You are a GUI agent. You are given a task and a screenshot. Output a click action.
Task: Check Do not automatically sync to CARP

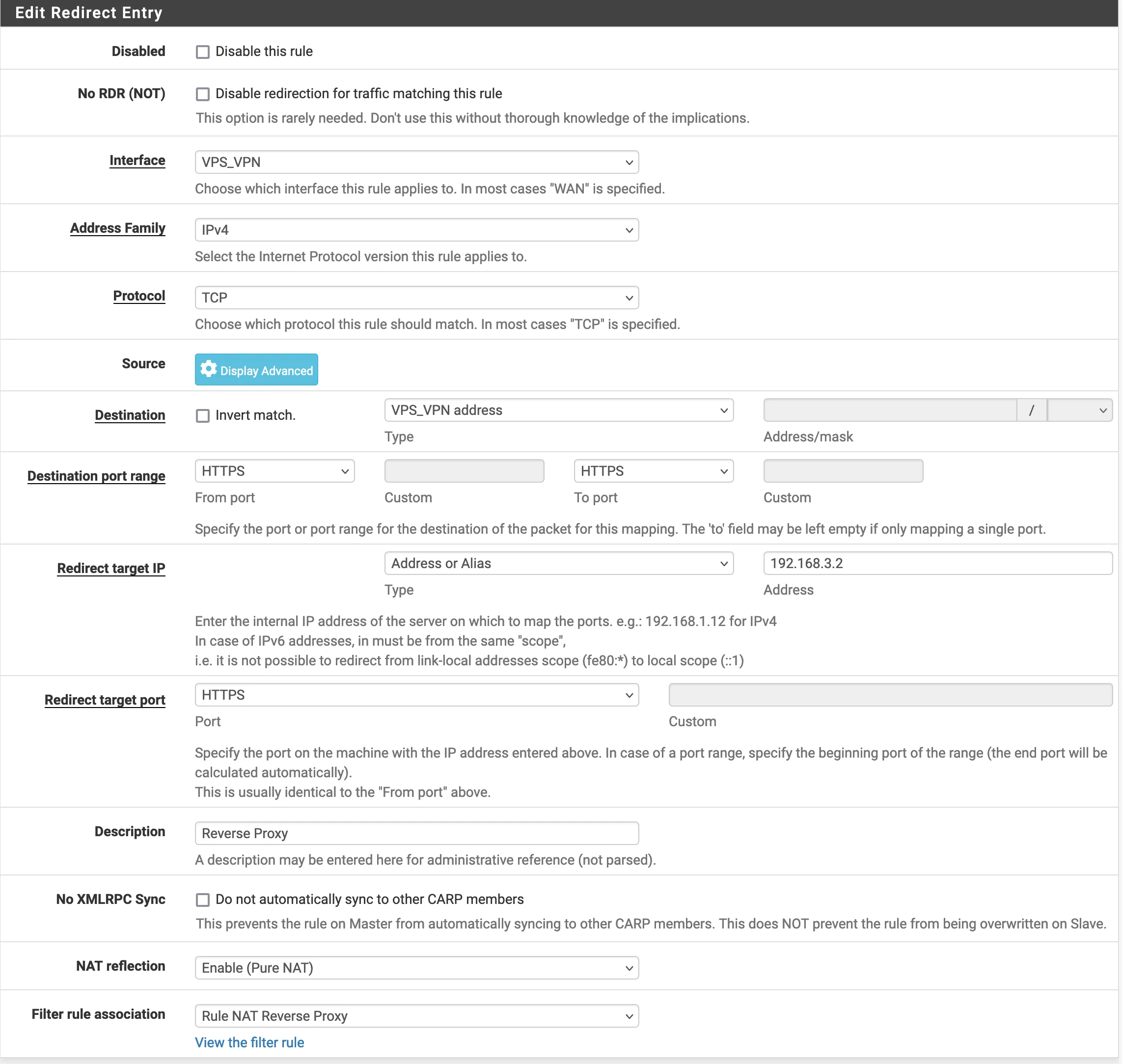point(202,900)
